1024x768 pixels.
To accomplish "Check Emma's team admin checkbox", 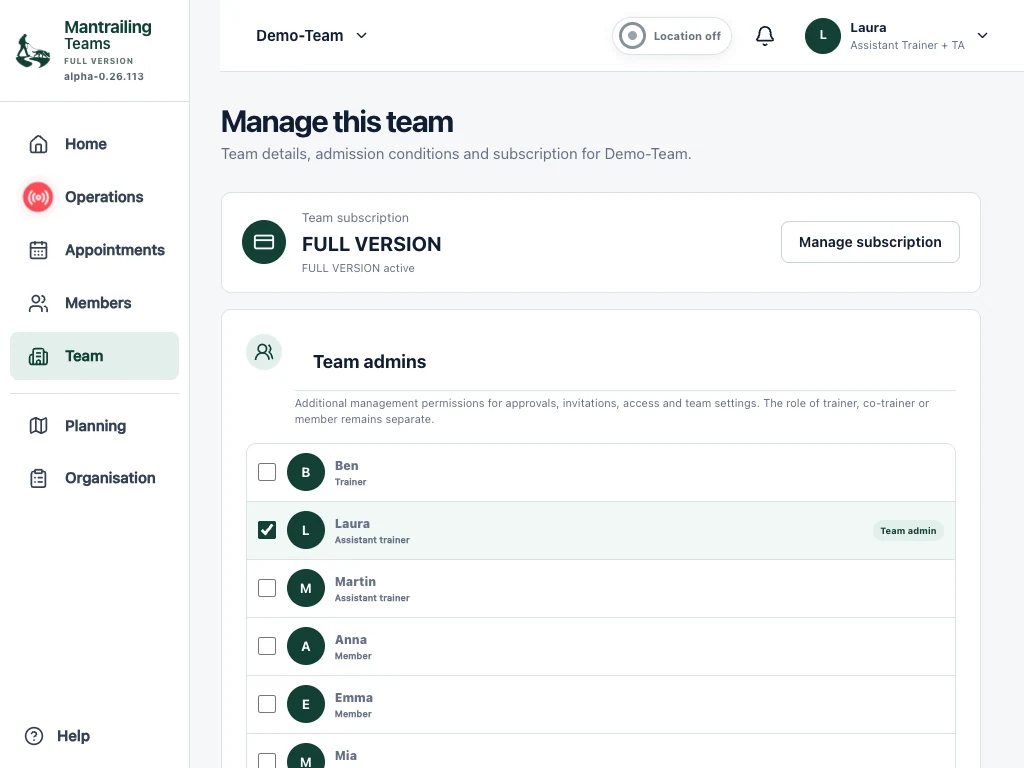I will click(267, 704).
